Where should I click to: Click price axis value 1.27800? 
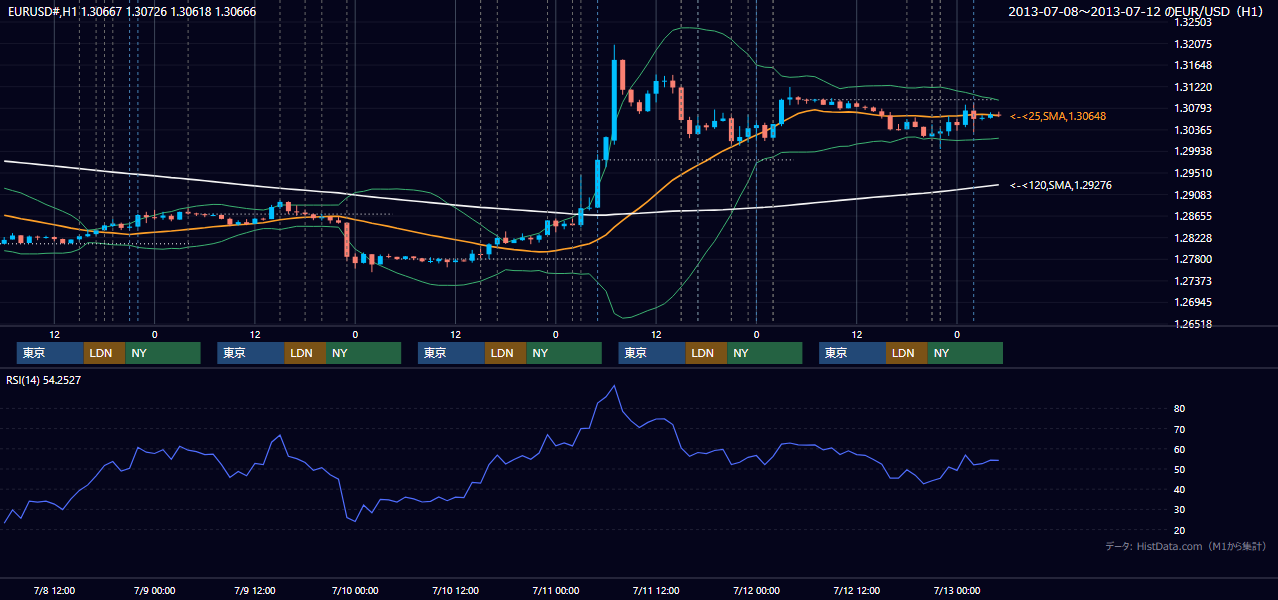pyautogui.click(x=1194, y=259)
